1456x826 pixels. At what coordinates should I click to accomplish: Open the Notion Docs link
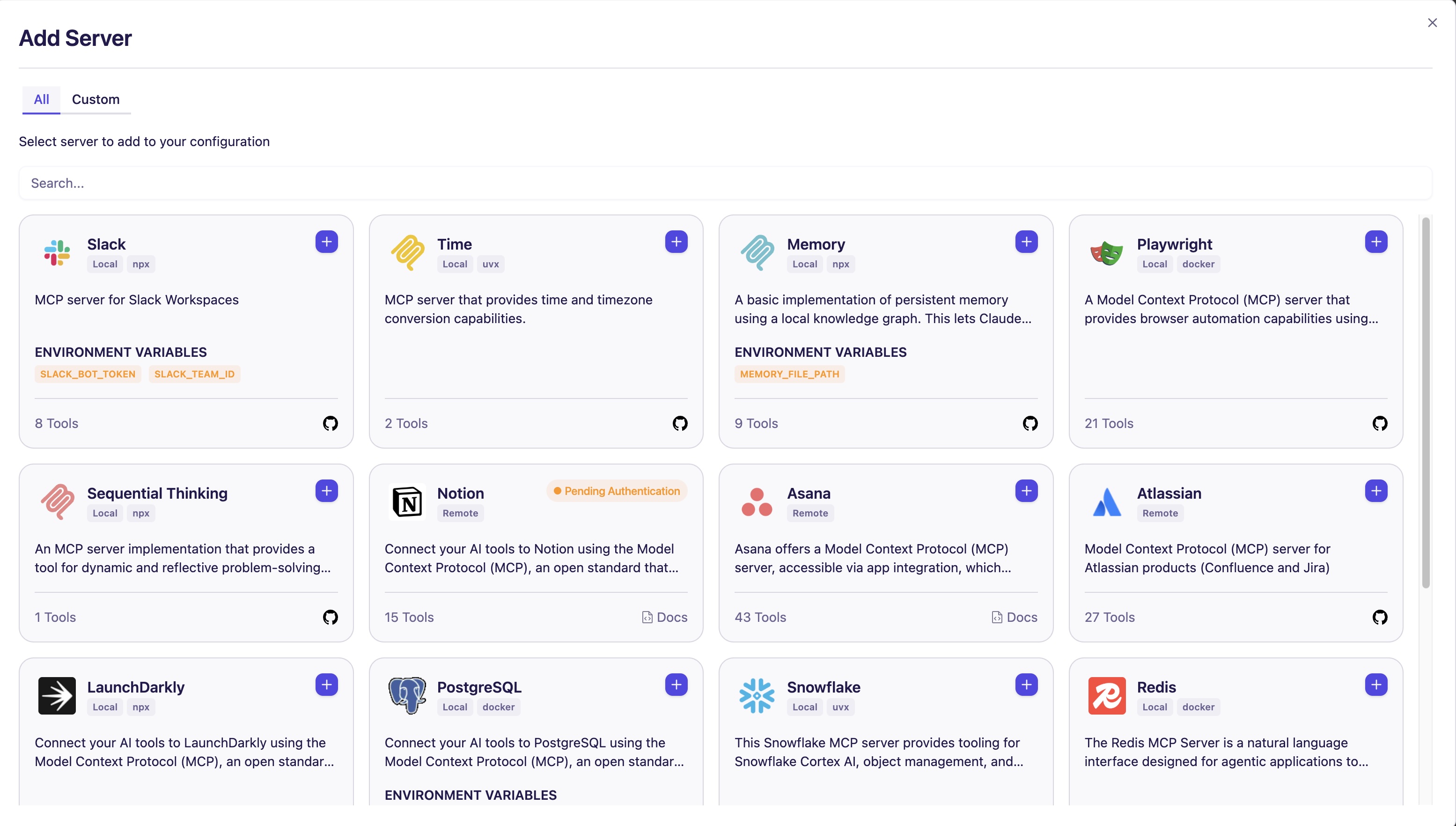(664, 617)
